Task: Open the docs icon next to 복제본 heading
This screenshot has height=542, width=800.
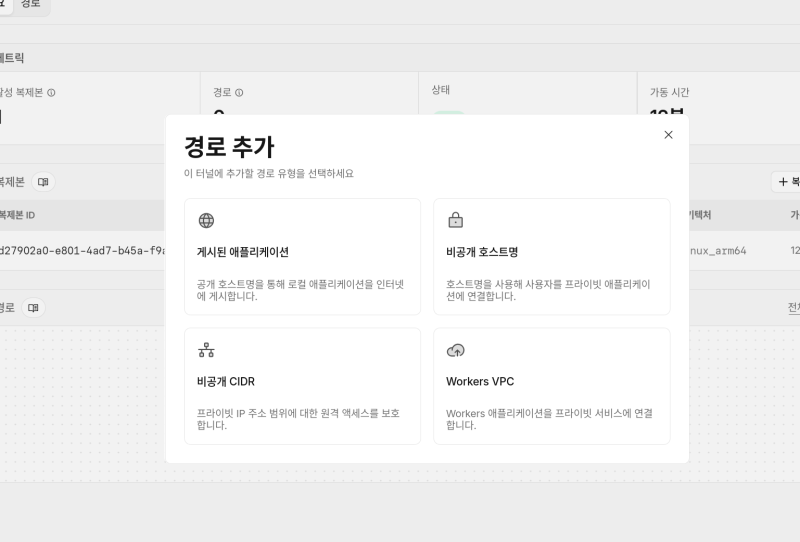Action: click(x=42, y=182)
